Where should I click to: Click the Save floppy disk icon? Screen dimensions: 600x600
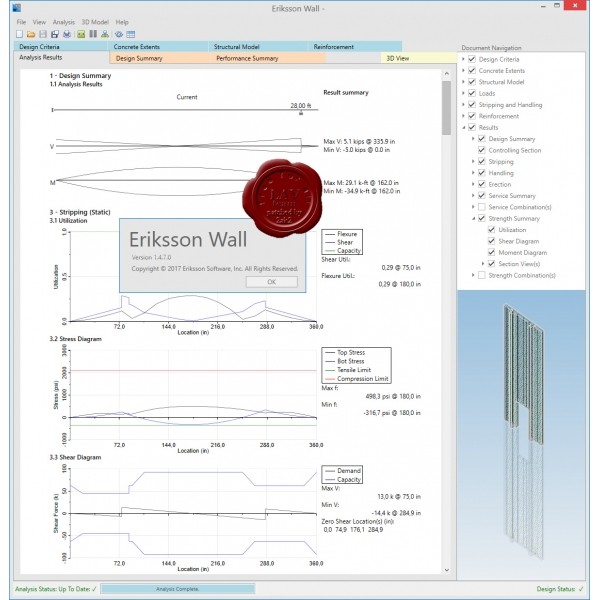coord(43,34)
